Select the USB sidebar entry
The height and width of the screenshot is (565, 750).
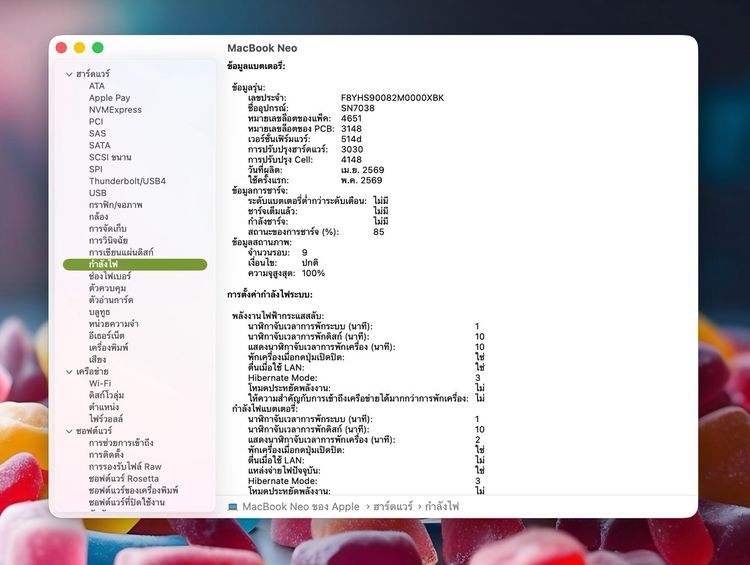tap(98, 193)
